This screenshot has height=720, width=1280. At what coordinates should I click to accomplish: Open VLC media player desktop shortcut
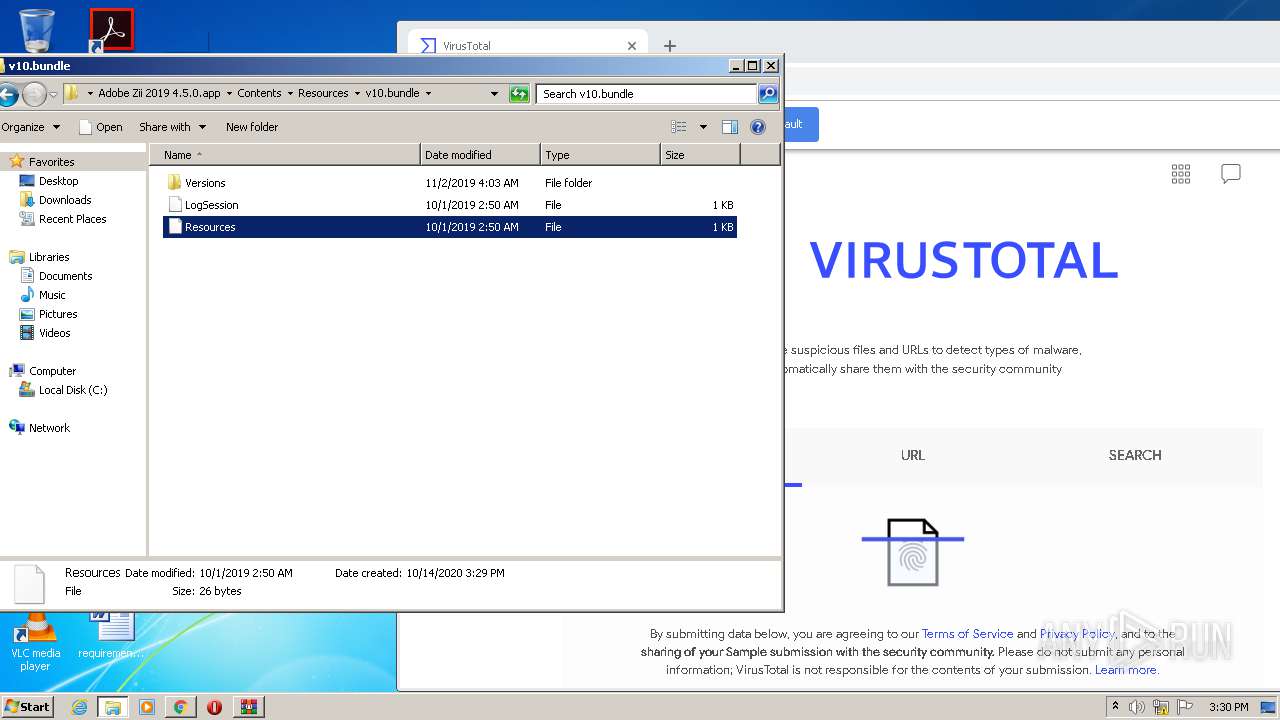[x=35, y=641]
